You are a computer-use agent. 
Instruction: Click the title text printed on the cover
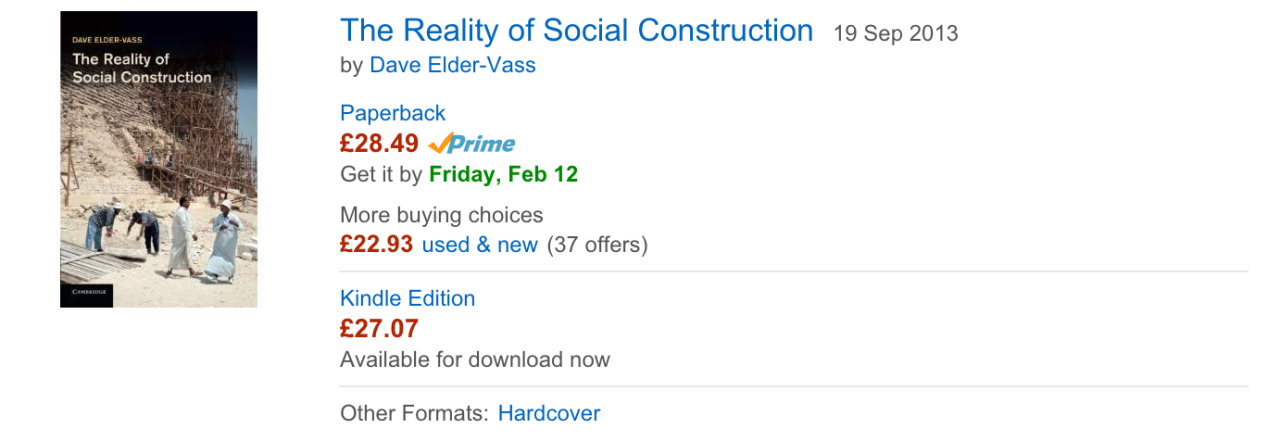pyautogui.click(x=141, y=68)
